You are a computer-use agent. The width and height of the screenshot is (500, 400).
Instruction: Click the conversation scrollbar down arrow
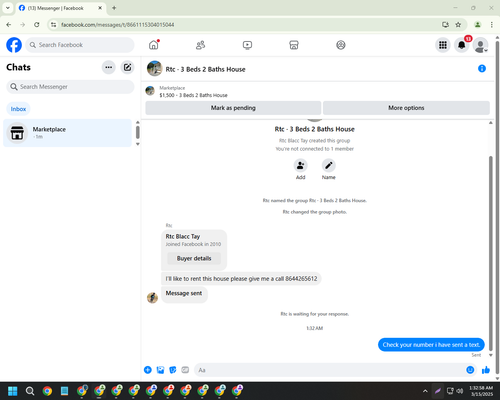[x=491, y=355]
